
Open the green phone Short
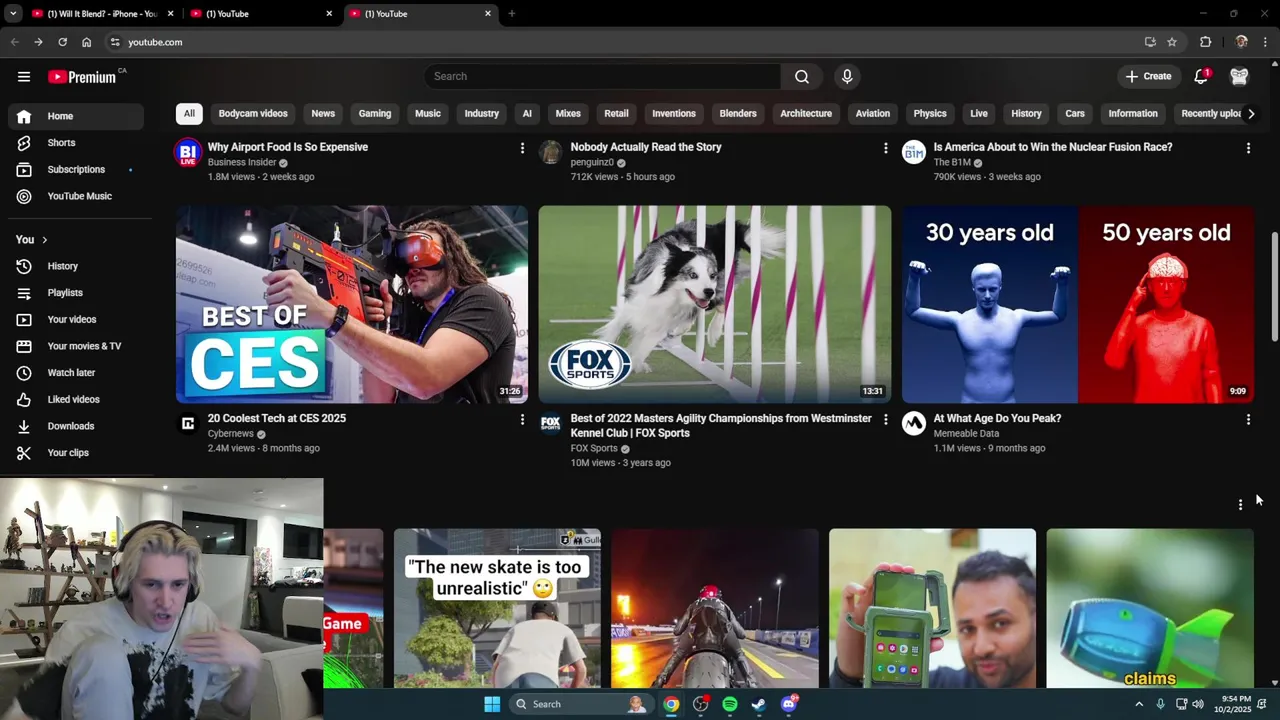coord(932,608)
